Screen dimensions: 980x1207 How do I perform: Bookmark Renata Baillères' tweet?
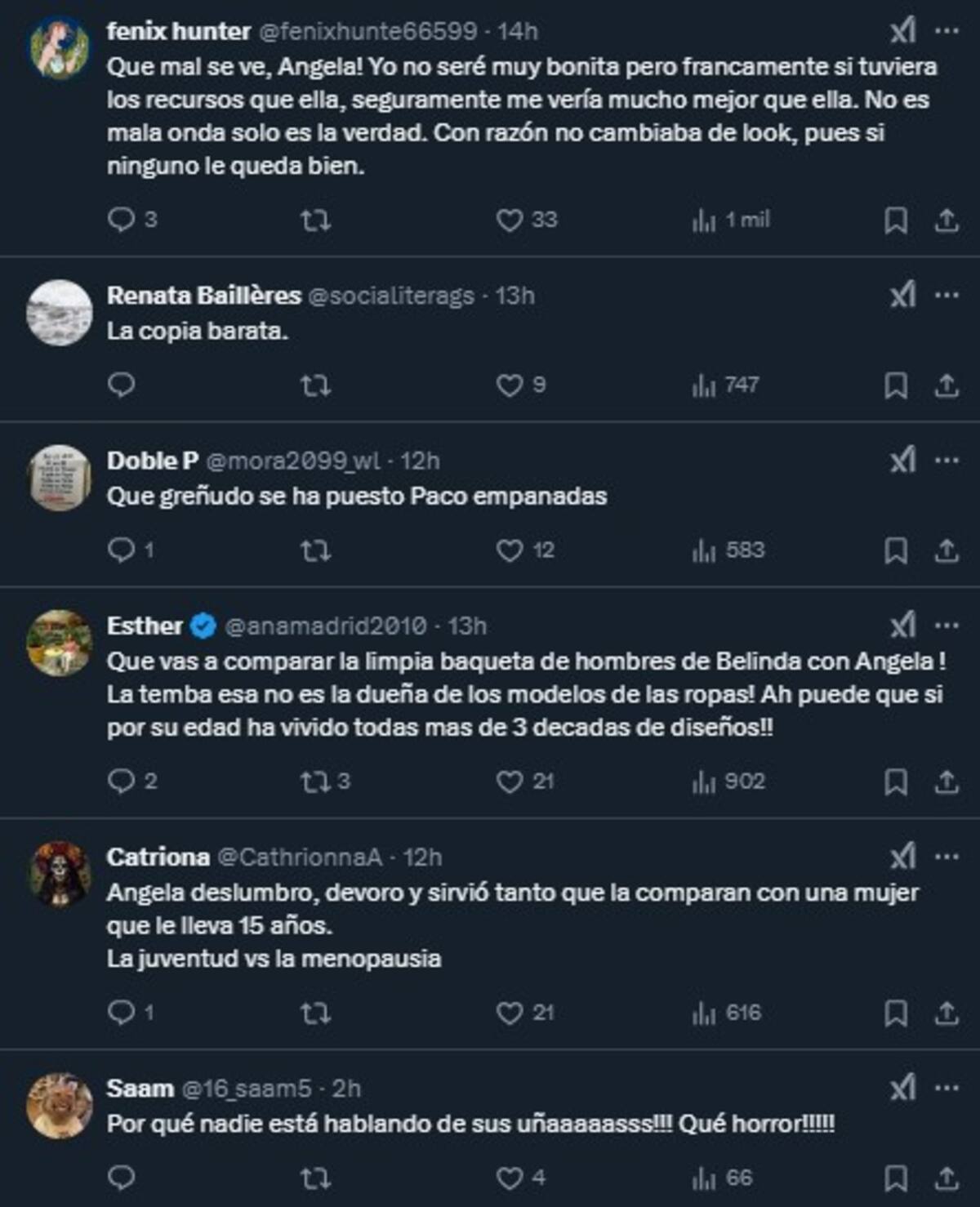[x=895, y=385]
